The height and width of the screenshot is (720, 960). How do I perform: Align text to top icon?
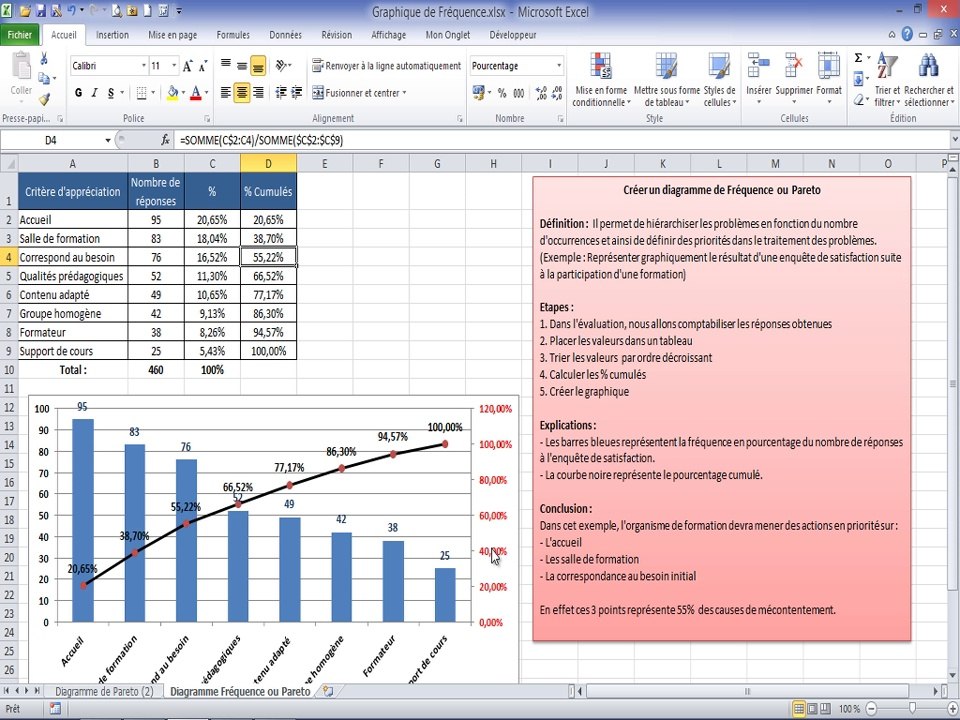[226, 65]
